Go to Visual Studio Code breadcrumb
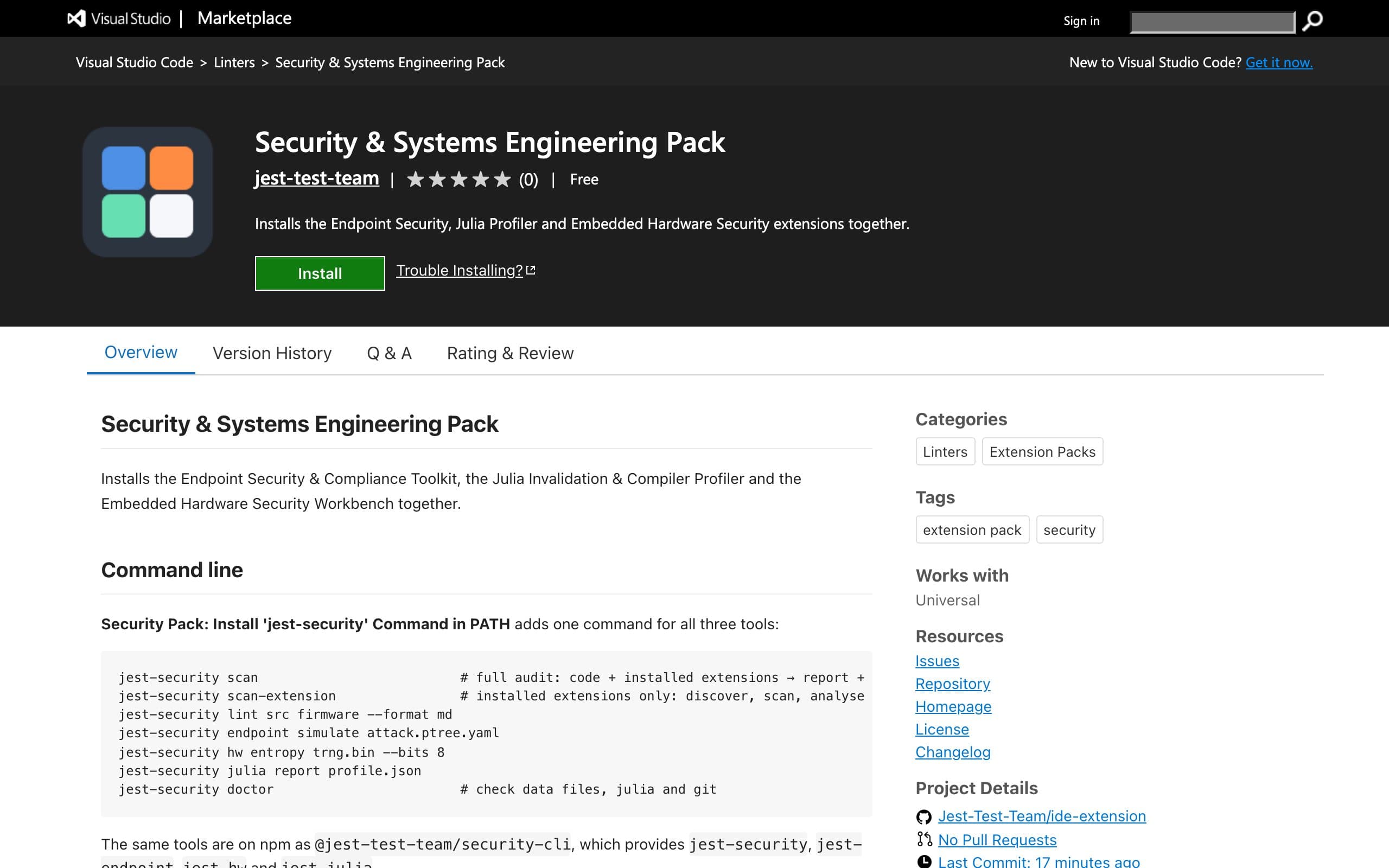Image resolution: width=1389 pixels, height=868 pixels. click(135, 62)
